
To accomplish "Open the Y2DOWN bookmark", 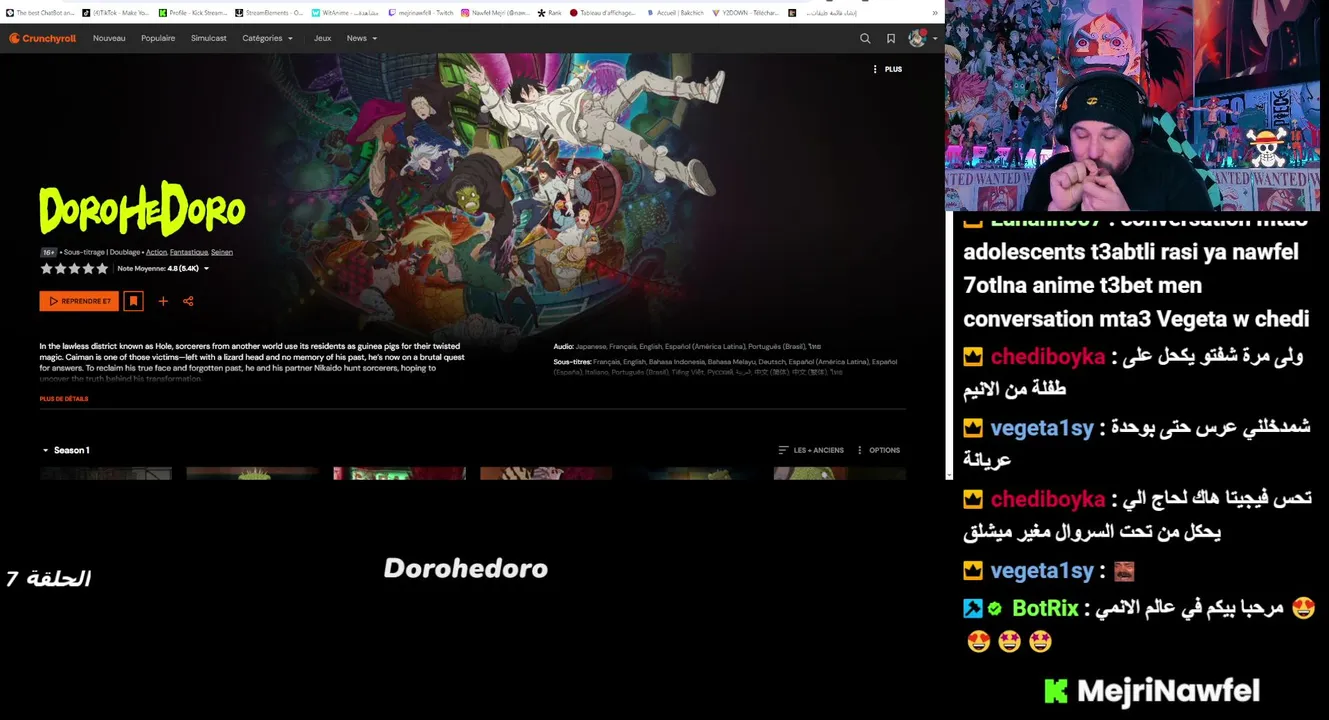I will coord(746,13).
